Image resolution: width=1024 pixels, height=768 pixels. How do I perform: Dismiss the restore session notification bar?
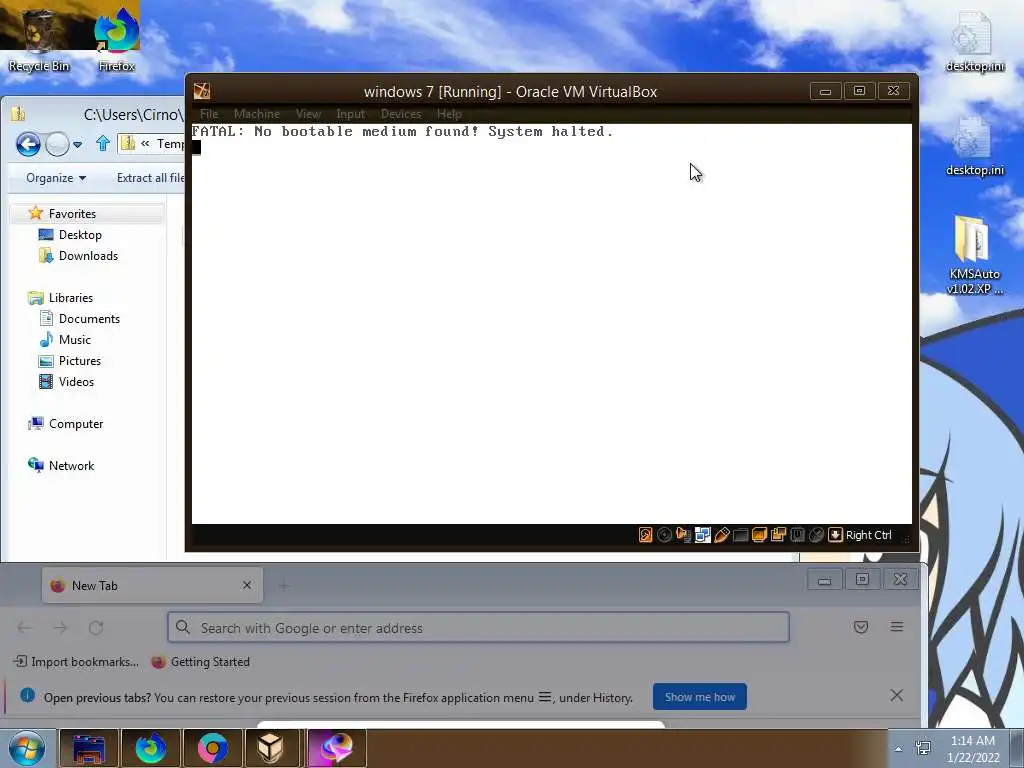pos(897,696)
